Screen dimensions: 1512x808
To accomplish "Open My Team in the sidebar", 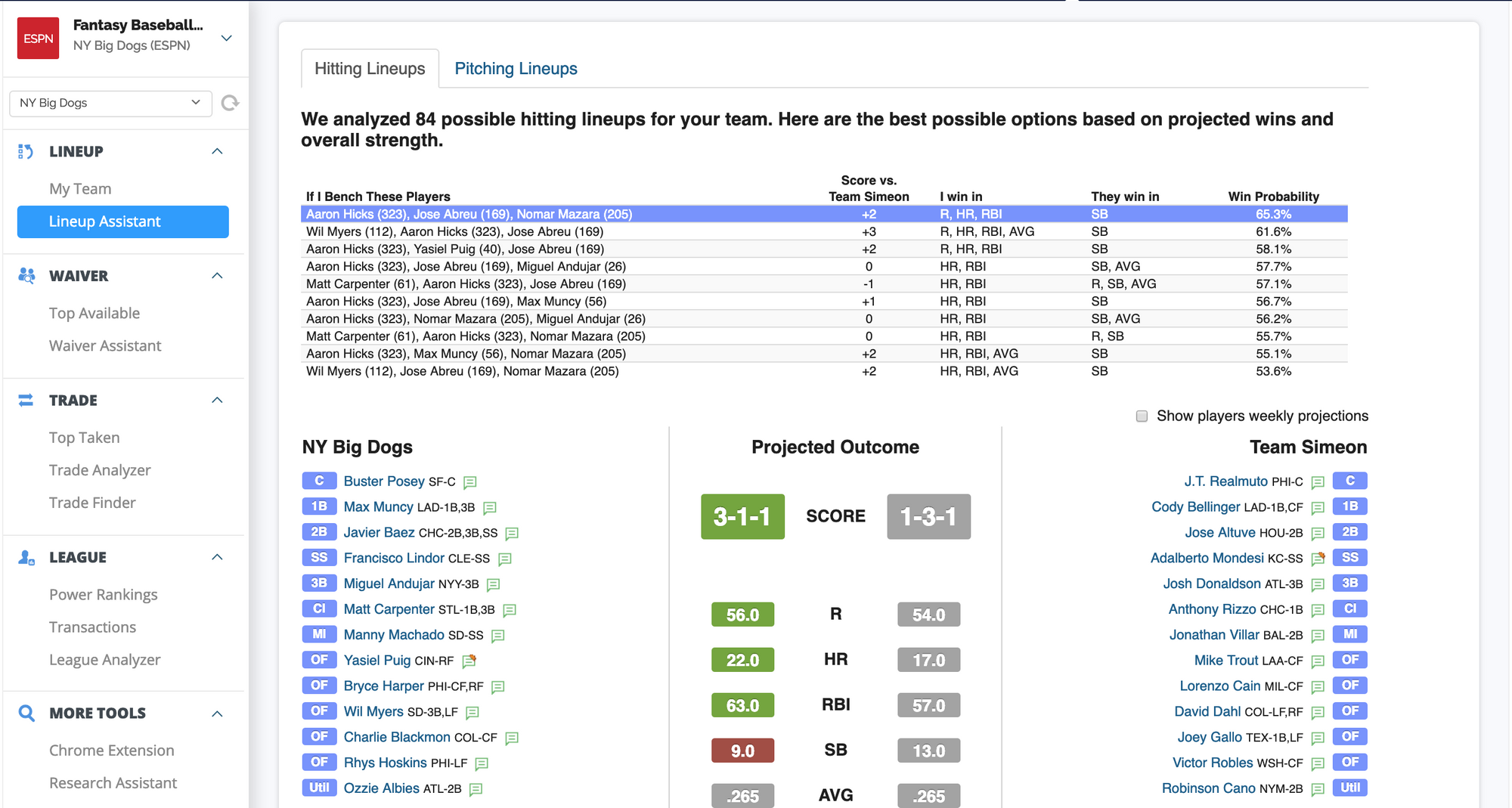I will click(80, 189).
